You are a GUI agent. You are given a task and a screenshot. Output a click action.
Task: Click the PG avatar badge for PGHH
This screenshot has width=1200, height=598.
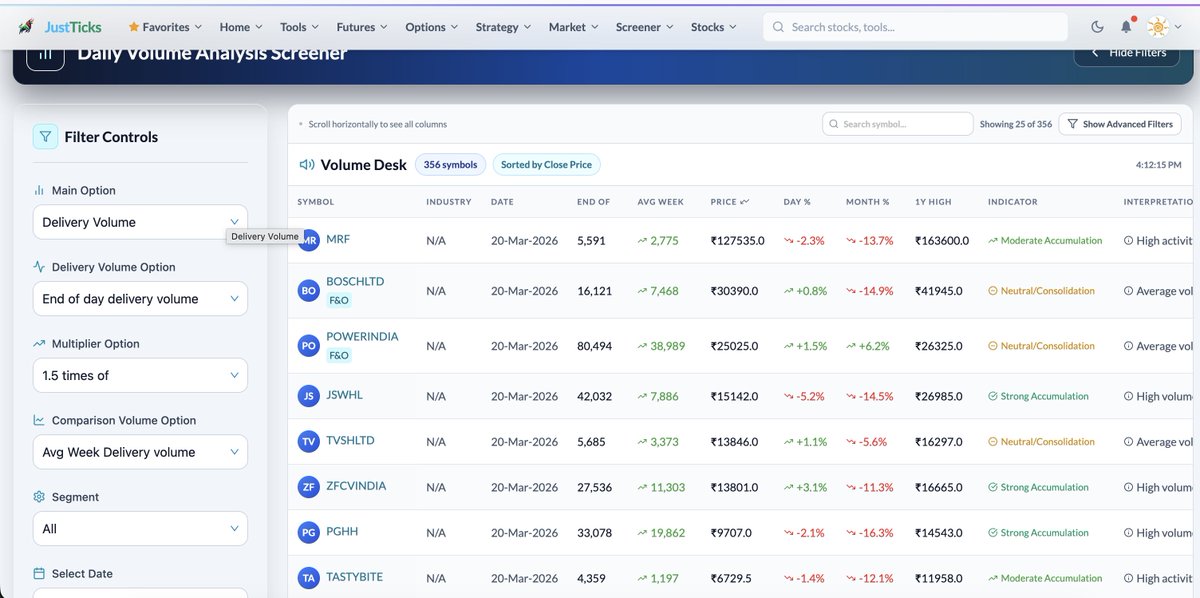[x=310, y=533]
